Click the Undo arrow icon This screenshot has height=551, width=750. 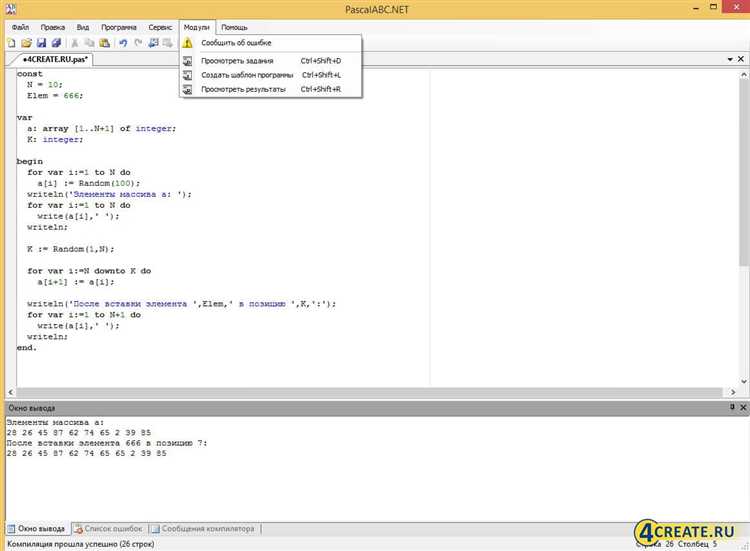point(123,43)
